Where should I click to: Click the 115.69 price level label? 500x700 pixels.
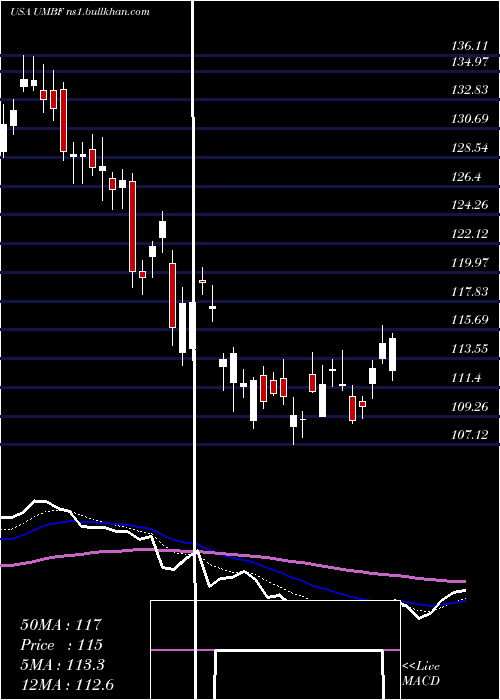pyautogui.click(x=470, y=320)
